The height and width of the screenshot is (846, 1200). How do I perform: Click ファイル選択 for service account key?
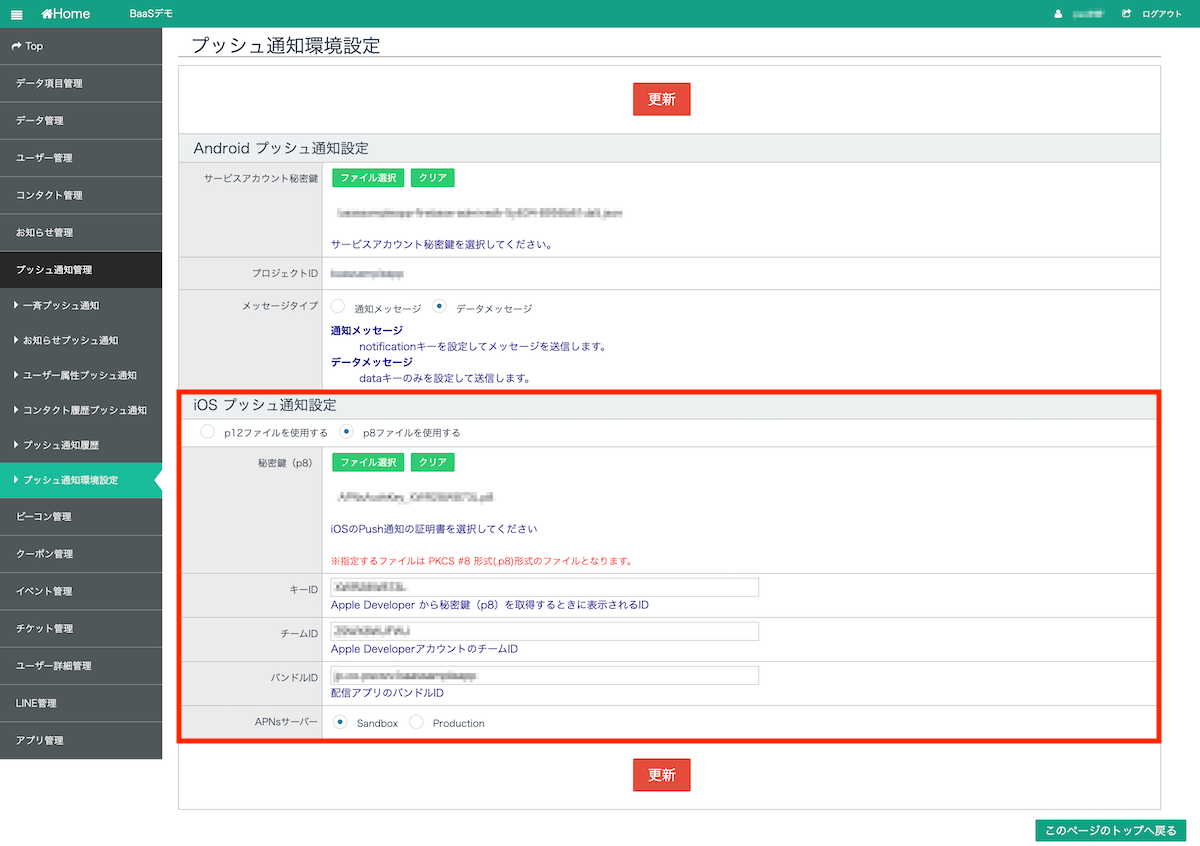[x=367, y=178]
